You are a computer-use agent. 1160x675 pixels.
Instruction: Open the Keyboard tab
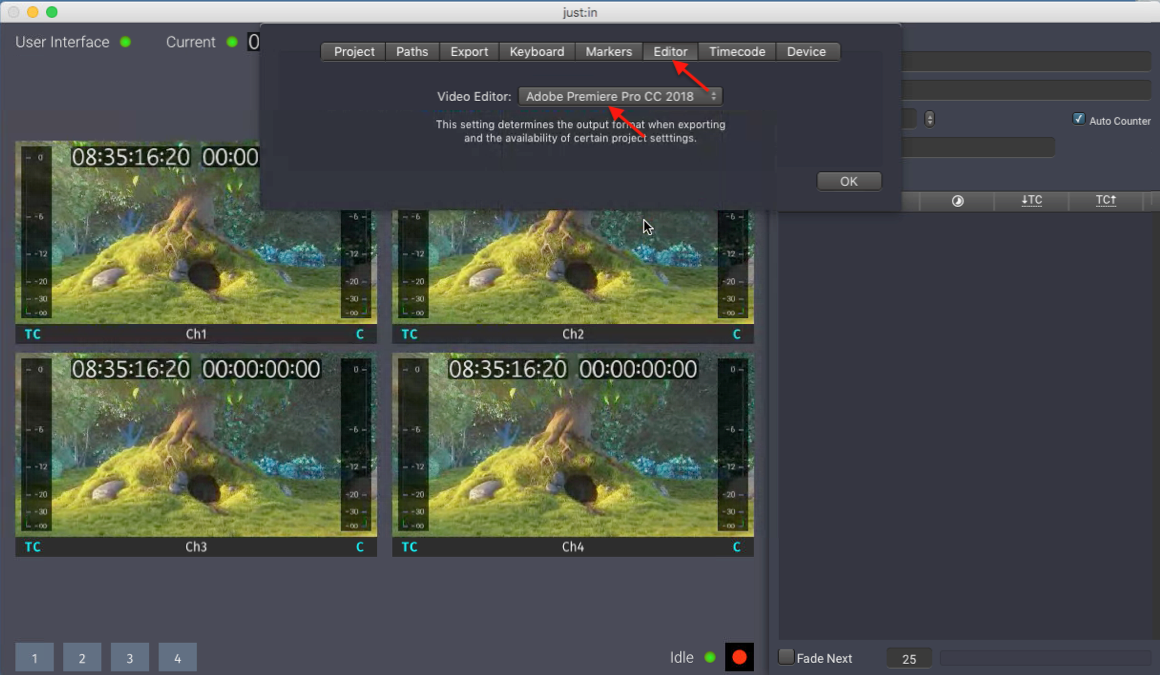(537, 52)
